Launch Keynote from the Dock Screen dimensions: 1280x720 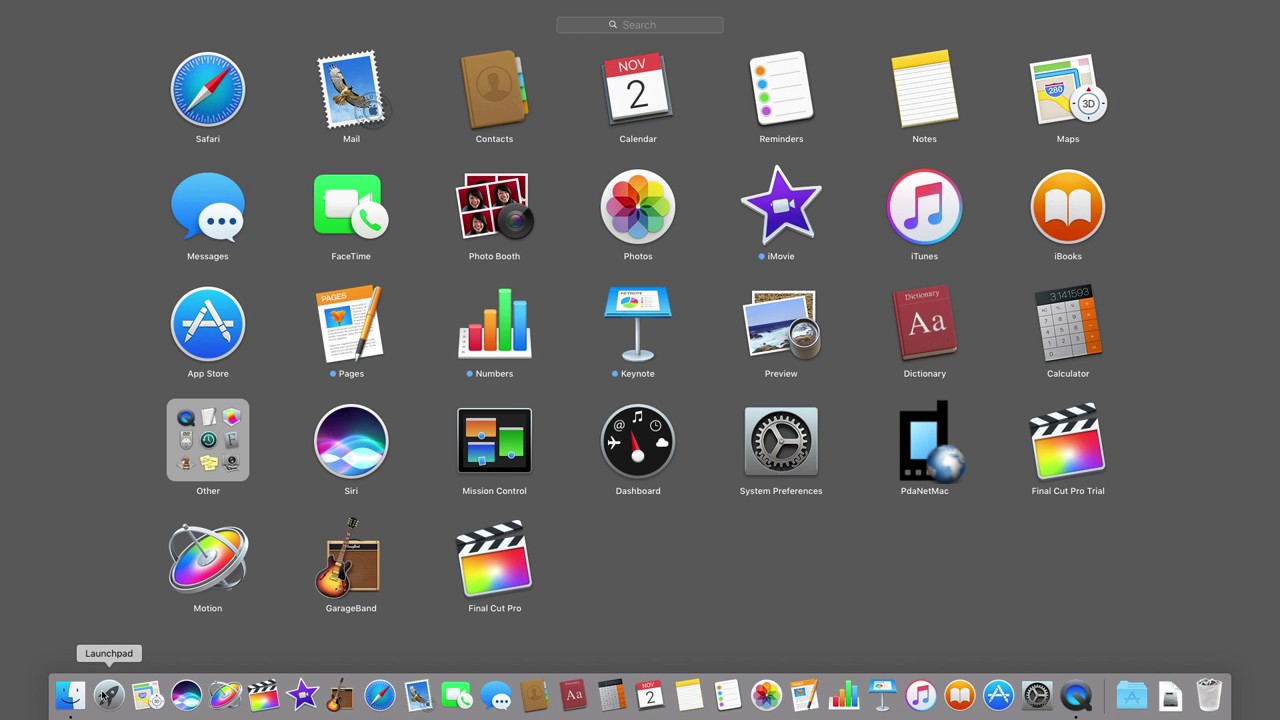point(882,694)
